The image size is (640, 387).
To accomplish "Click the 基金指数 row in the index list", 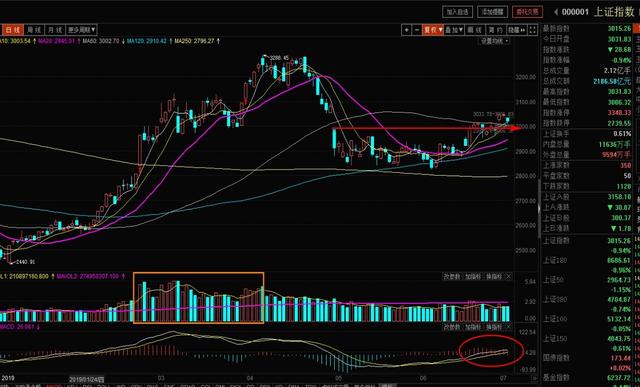I will (x=587, y=378).
